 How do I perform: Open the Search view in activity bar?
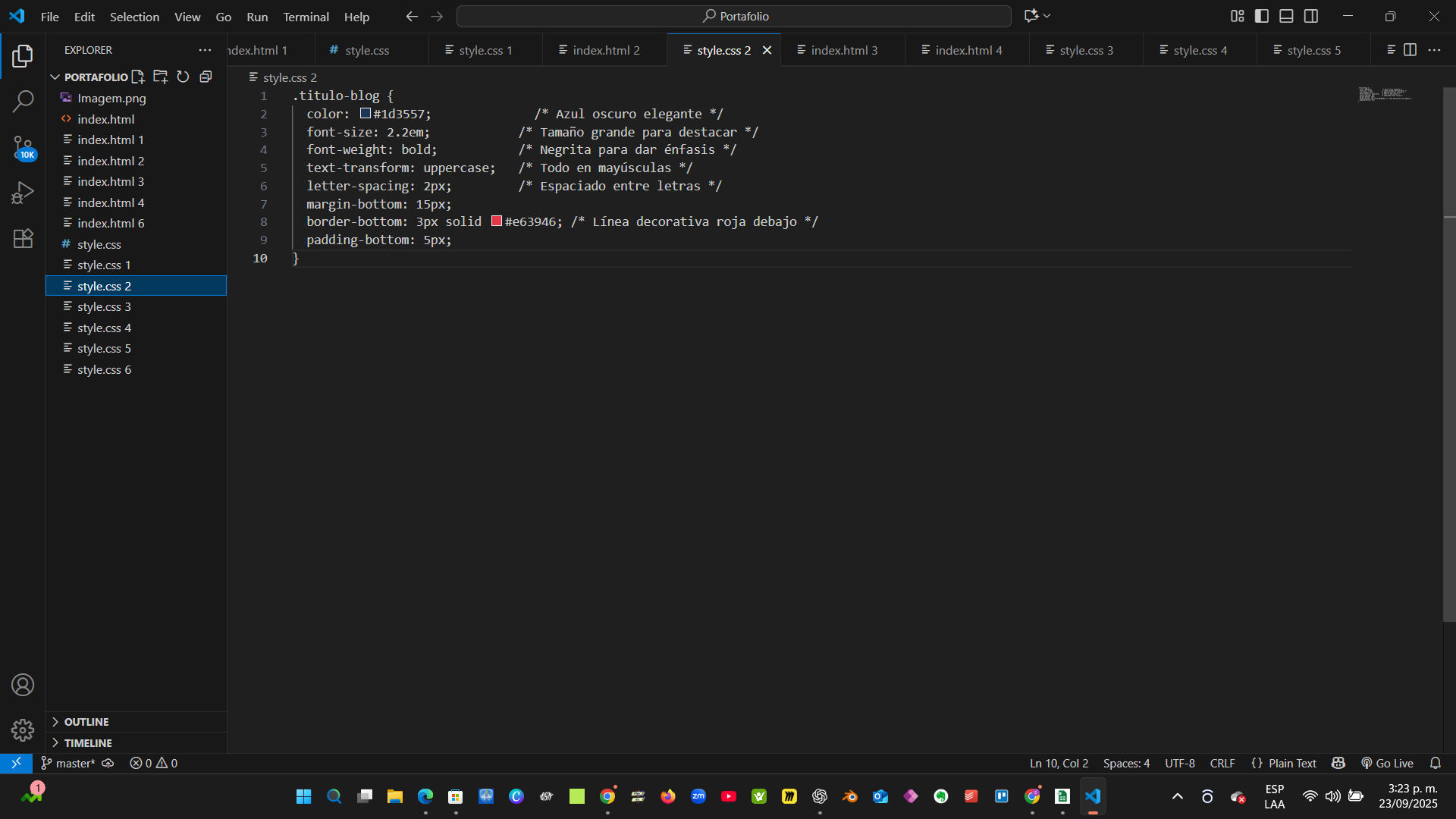tap(23, 101)
